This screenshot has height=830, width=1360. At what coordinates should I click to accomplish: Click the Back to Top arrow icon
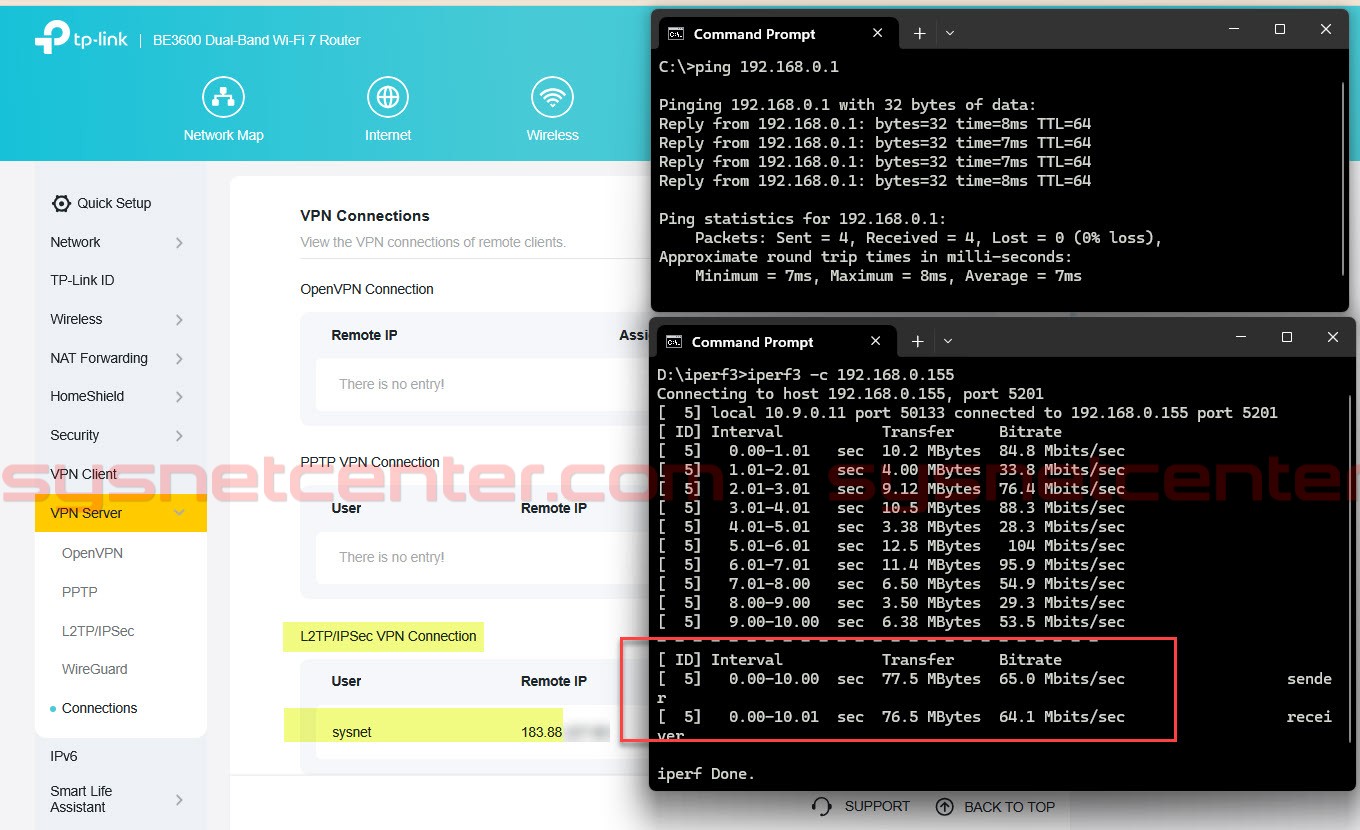tap(944, 806)
